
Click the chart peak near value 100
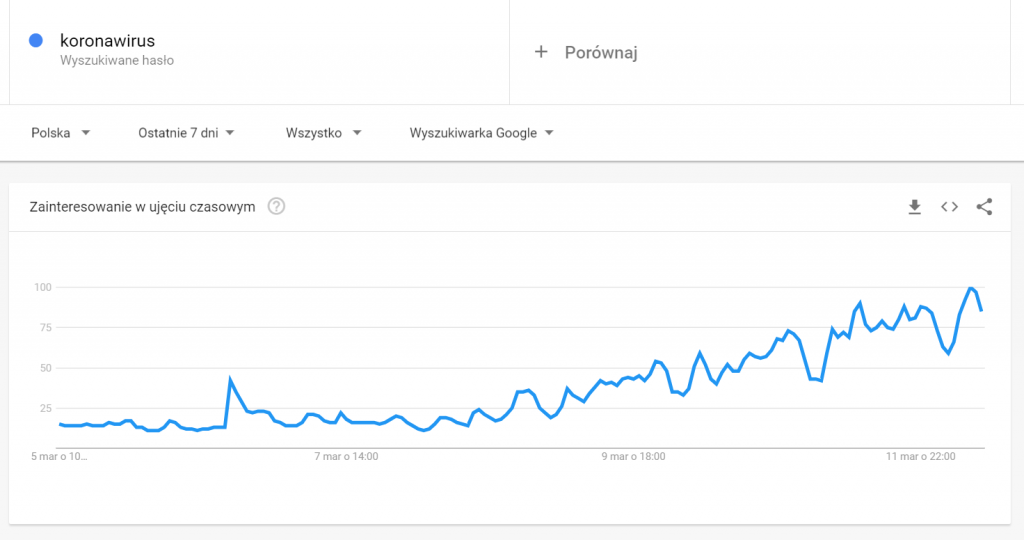[x=971, y=288]
